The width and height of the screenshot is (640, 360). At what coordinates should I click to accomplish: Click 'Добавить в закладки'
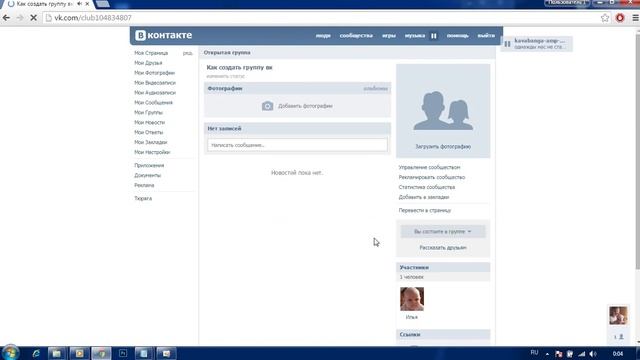[424, 197]
